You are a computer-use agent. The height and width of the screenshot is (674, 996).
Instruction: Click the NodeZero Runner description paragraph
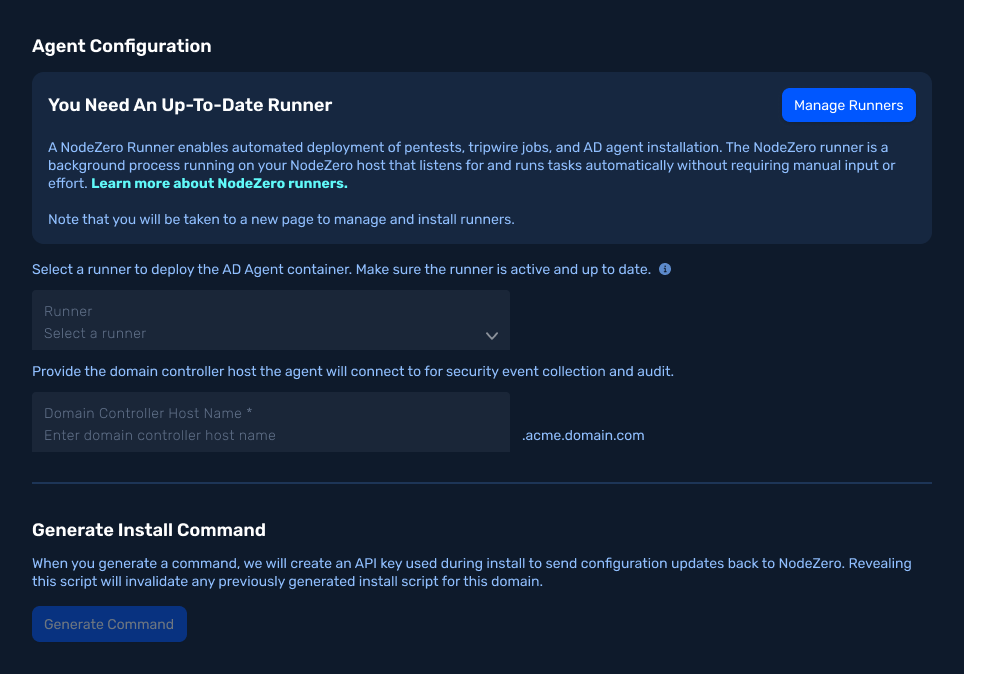(x=472, y=165)
